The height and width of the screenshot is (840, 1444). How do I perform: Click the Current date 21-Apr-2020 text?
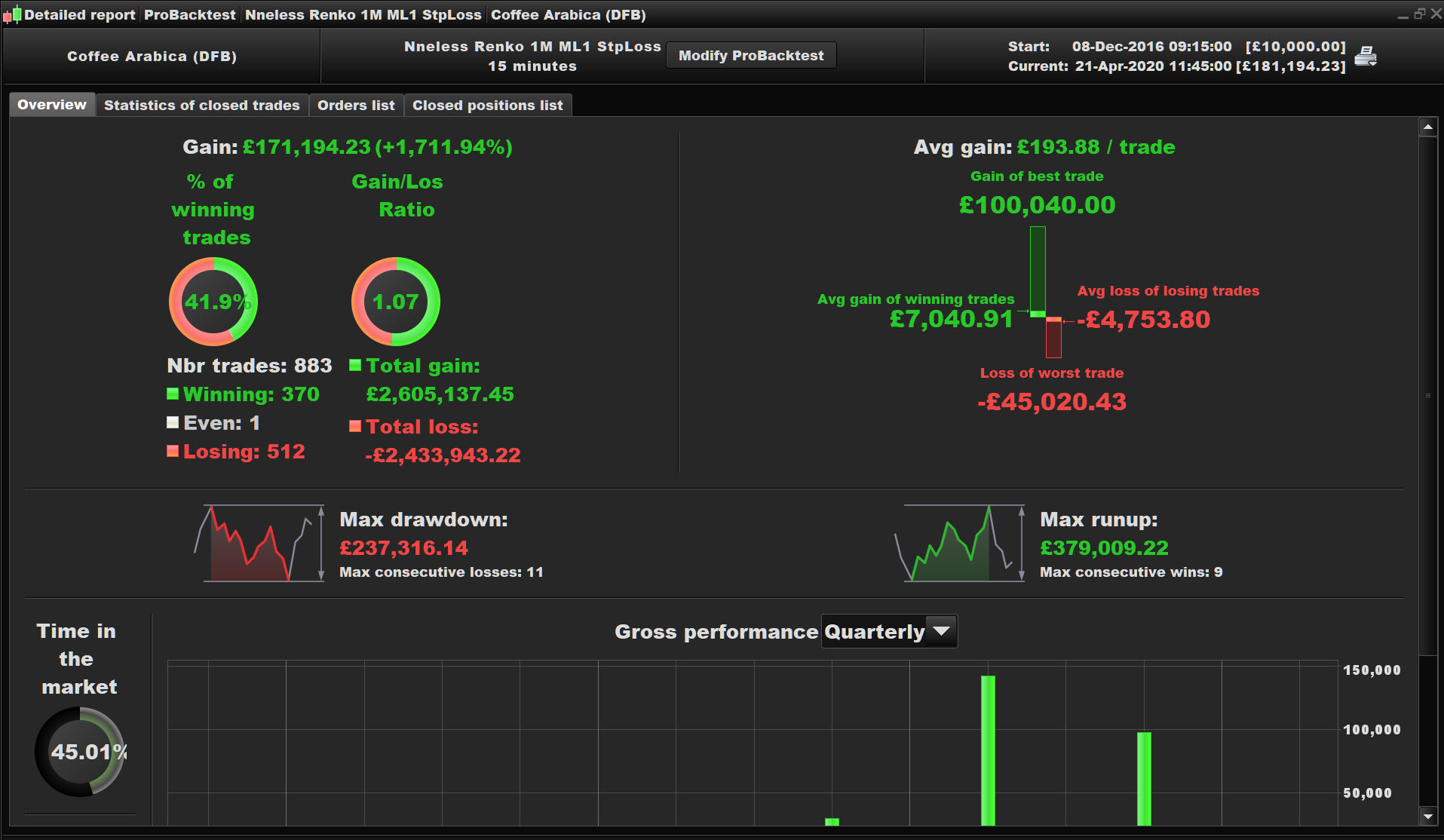pos(1153,66)
